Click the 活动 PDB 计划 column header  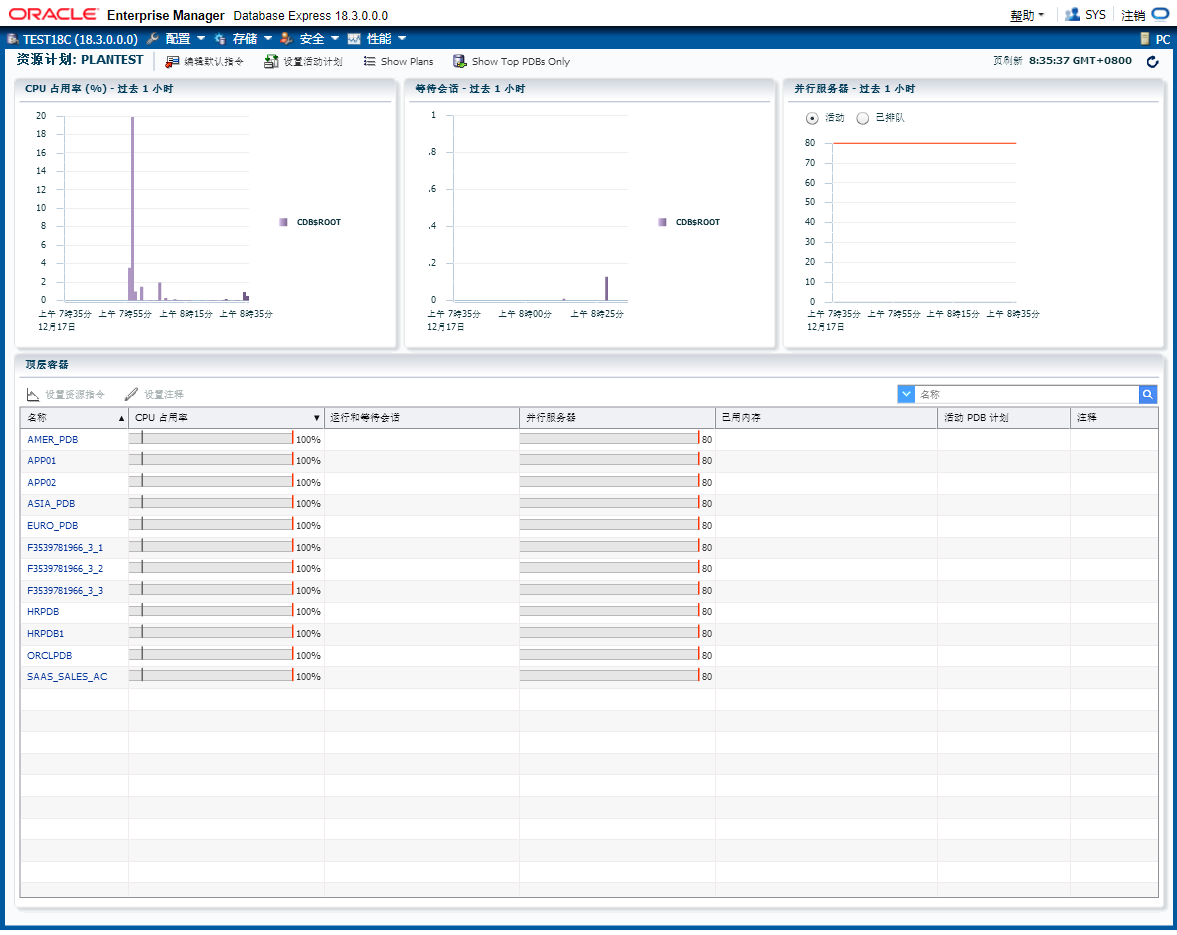click(1004, 418)
